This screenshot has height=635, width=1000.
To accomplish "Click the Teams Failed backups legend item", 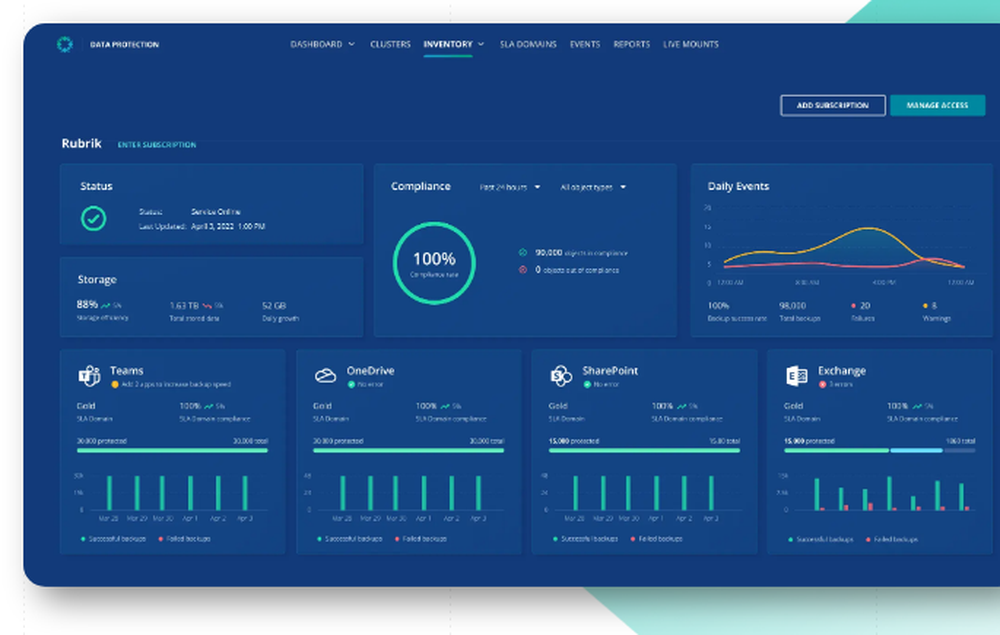I will (184, 539).
